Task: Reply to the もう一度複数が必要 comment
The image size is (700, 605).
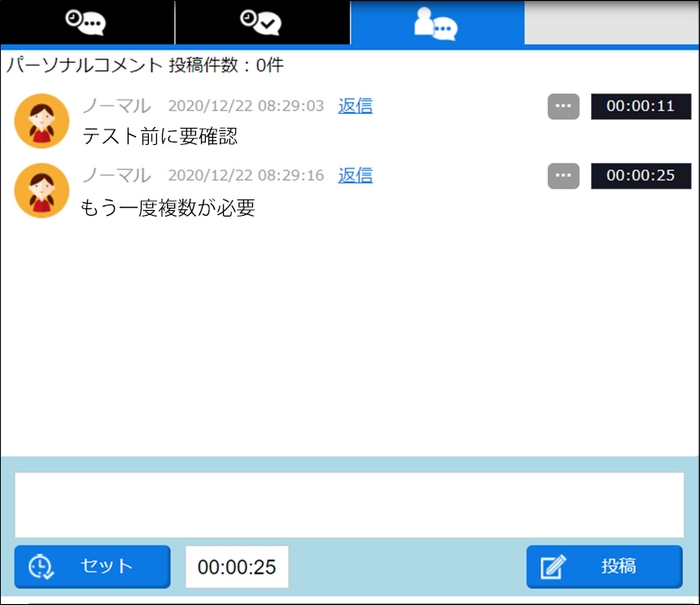Action: (355, 175)
